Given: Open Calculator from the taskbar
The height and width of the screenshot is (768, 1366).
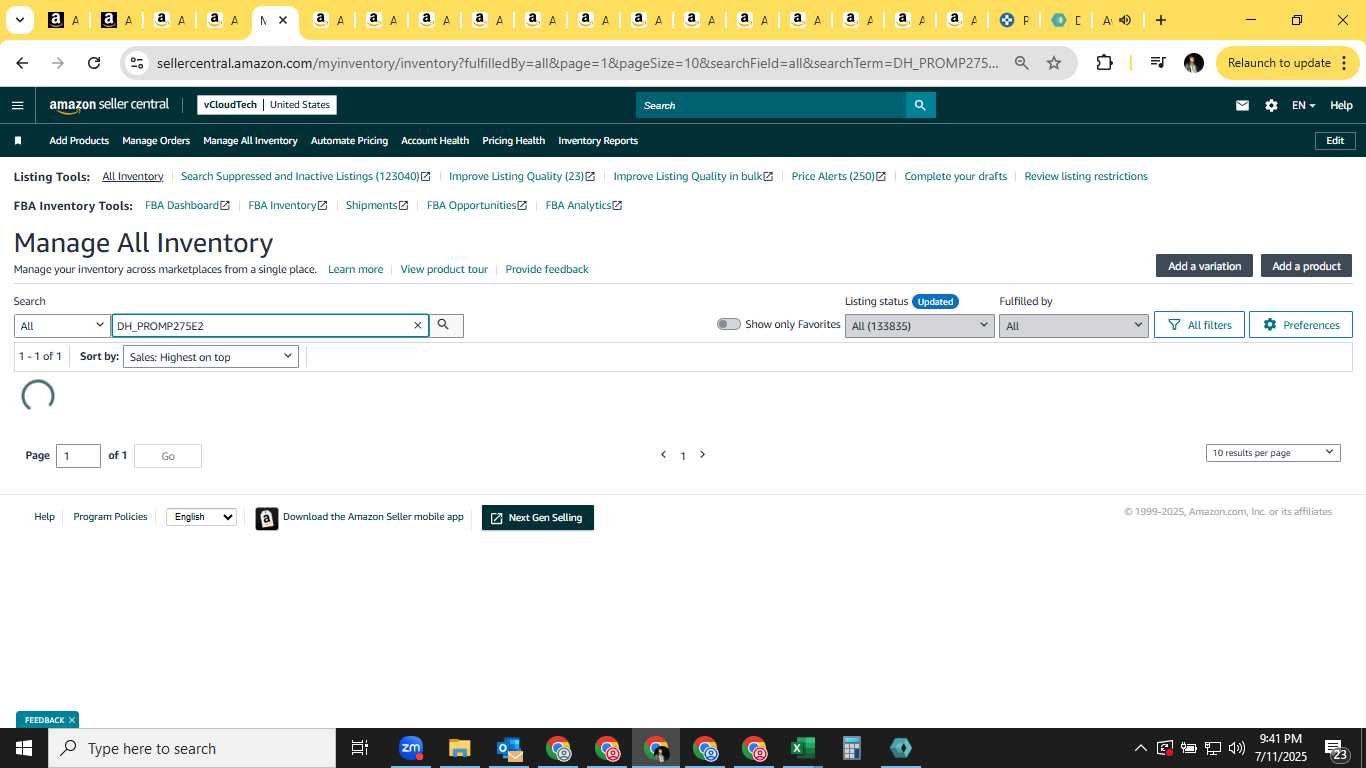Looking at the screenshot, I should click(x=852, y=748).
